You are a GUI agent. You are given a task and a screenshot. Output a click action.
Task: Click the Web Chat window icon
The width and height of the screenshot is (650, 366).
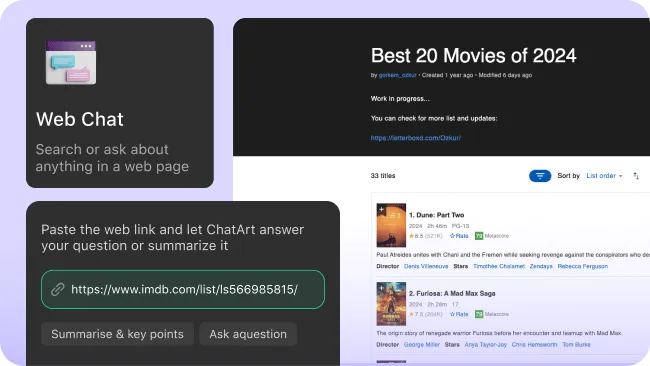click(71, 63)
